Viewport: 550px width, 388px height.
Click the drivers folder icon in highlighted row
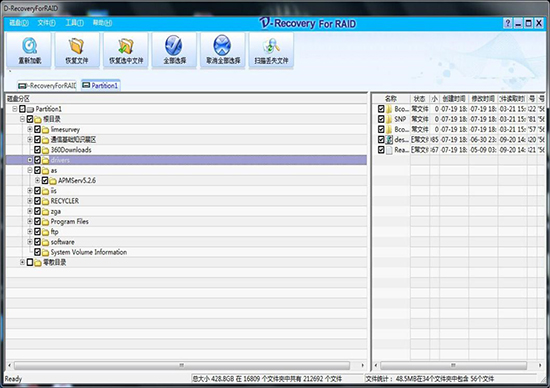pos(46,160)
